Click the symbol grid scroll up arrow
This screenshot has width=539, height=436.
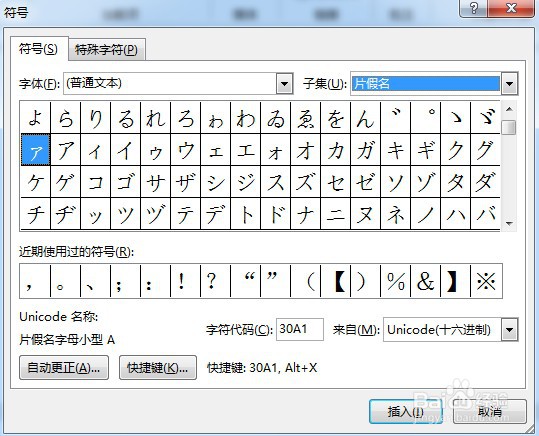click(x=509, y=109)
